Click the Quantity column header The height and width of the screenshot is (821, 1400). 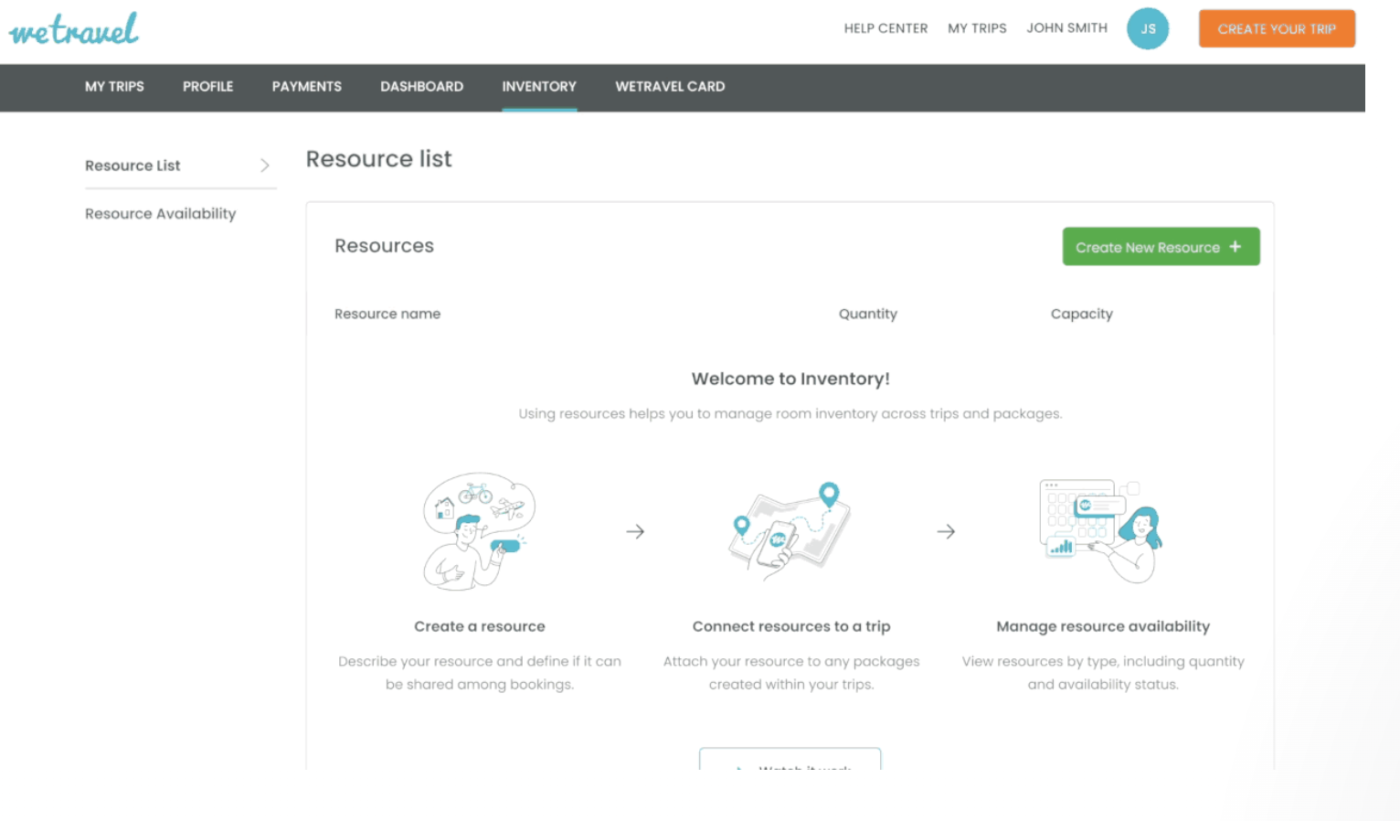868,314
